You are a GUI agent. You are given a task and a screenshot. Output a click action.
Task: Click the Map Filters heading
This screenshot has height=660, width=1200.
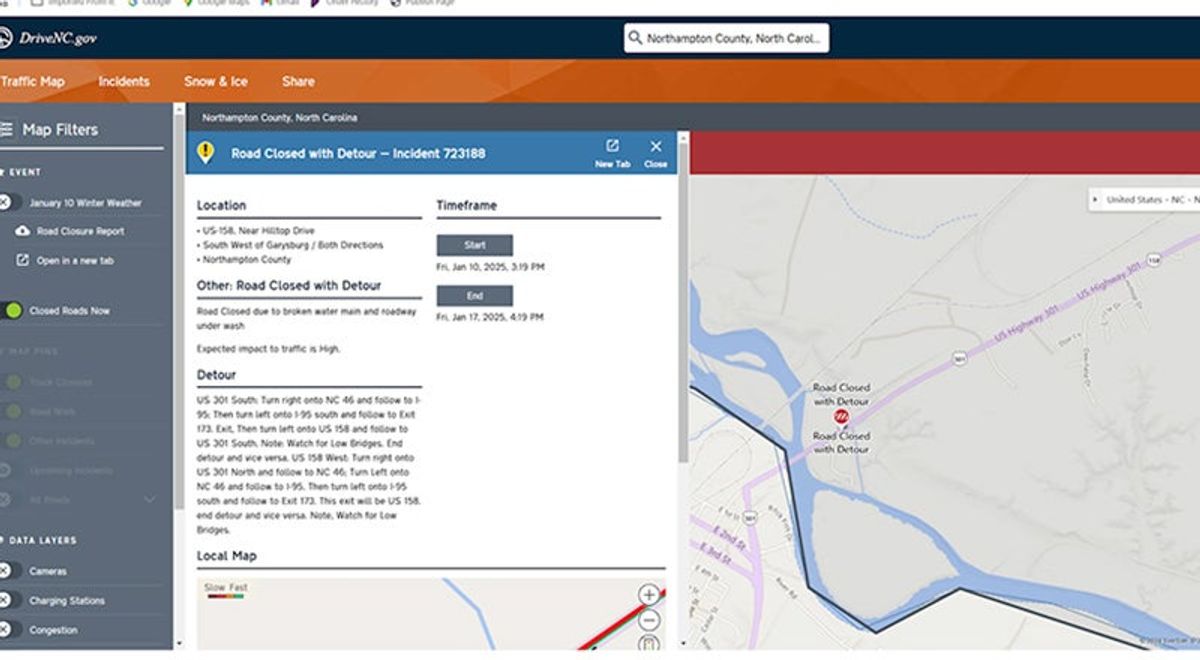click(x=60, y=129)
